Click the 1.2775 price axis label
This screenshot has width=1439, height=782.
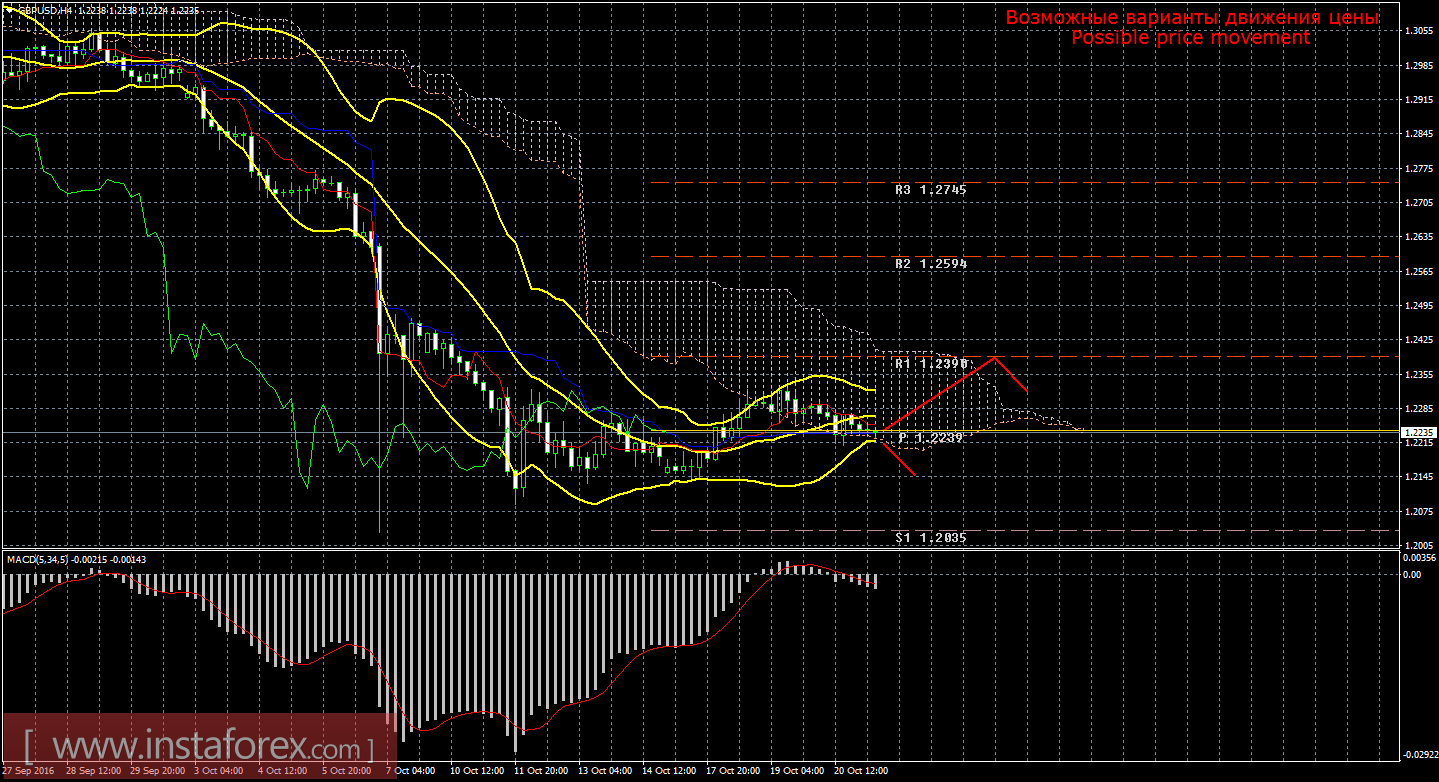click(x=1417, y=168)
